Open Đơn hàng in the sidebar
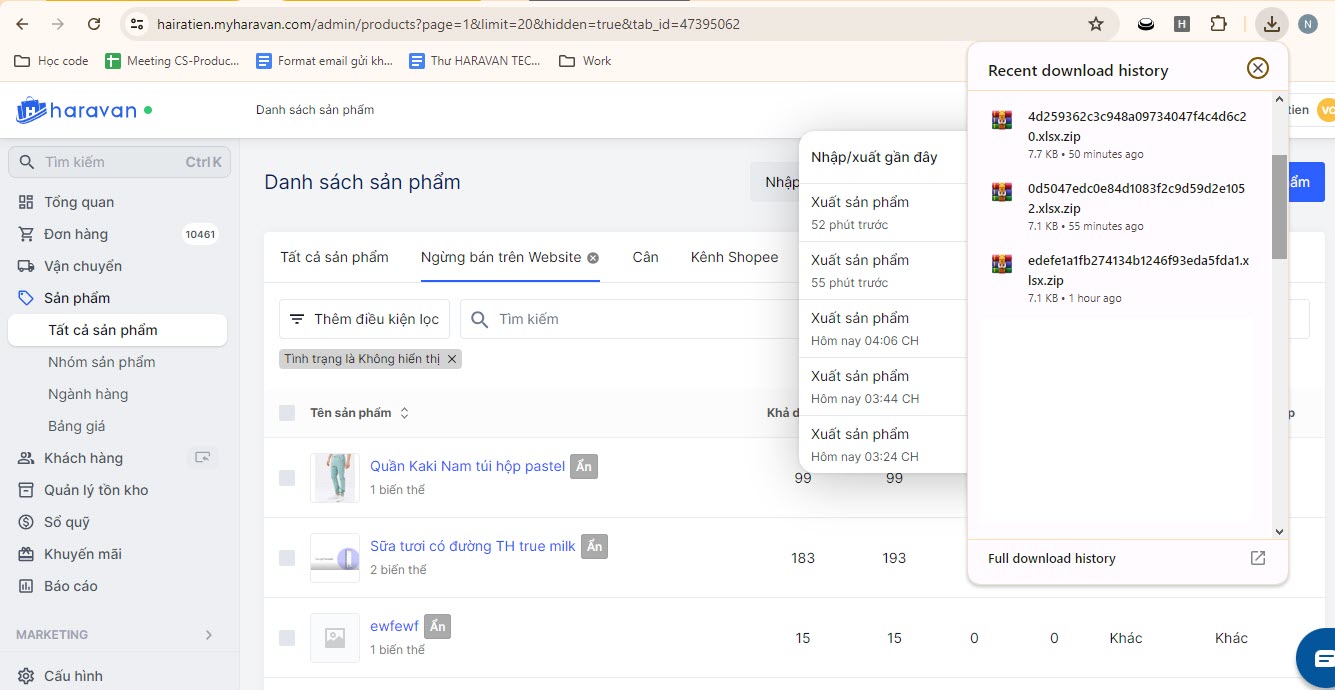This screenshot has height=690, width=1335. [x=76, y=234]
